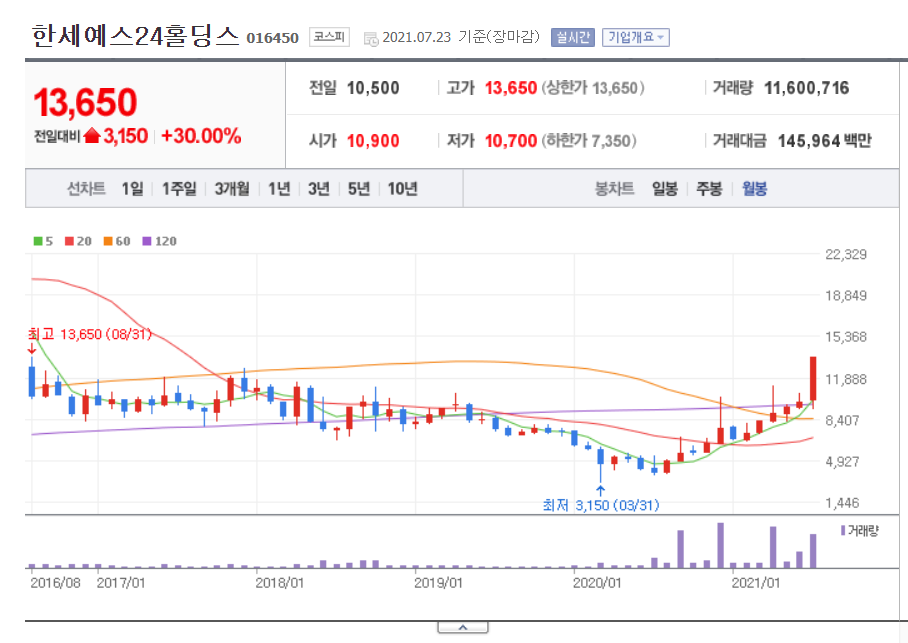This screenshot has height=643, width=908.
Task: Click the red up-arrow change icon
Action: [x=92, y=136]
